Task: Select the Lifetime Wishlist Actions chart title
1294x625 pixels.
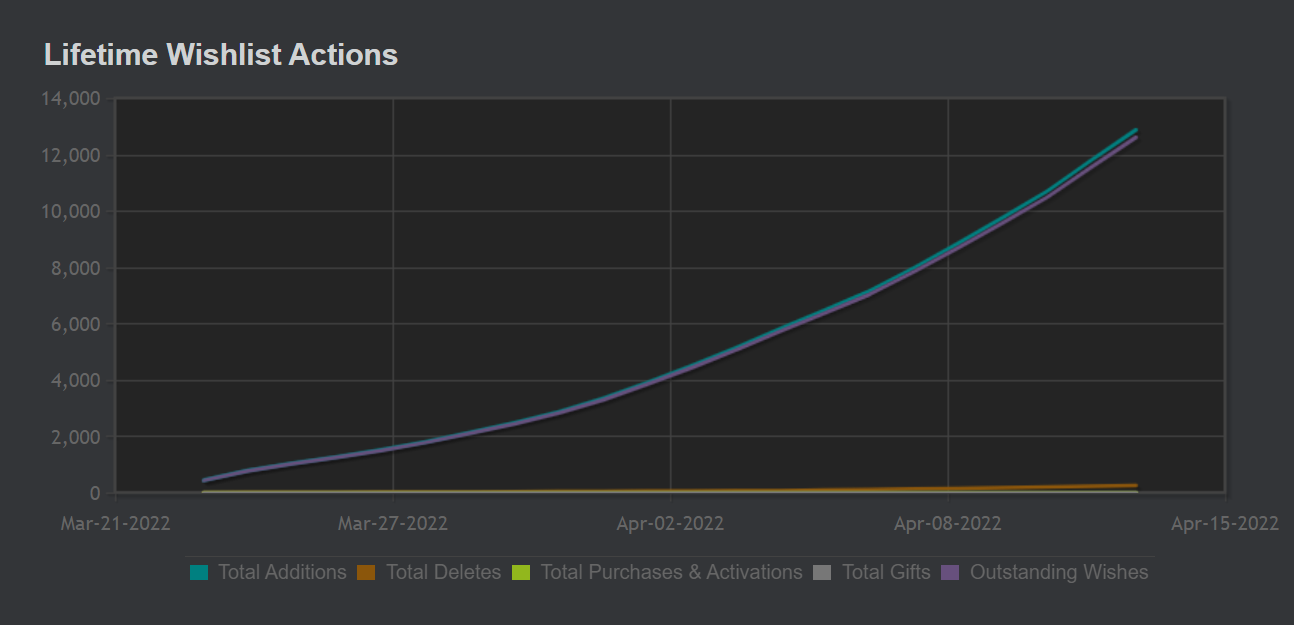Action: point(221,55)
